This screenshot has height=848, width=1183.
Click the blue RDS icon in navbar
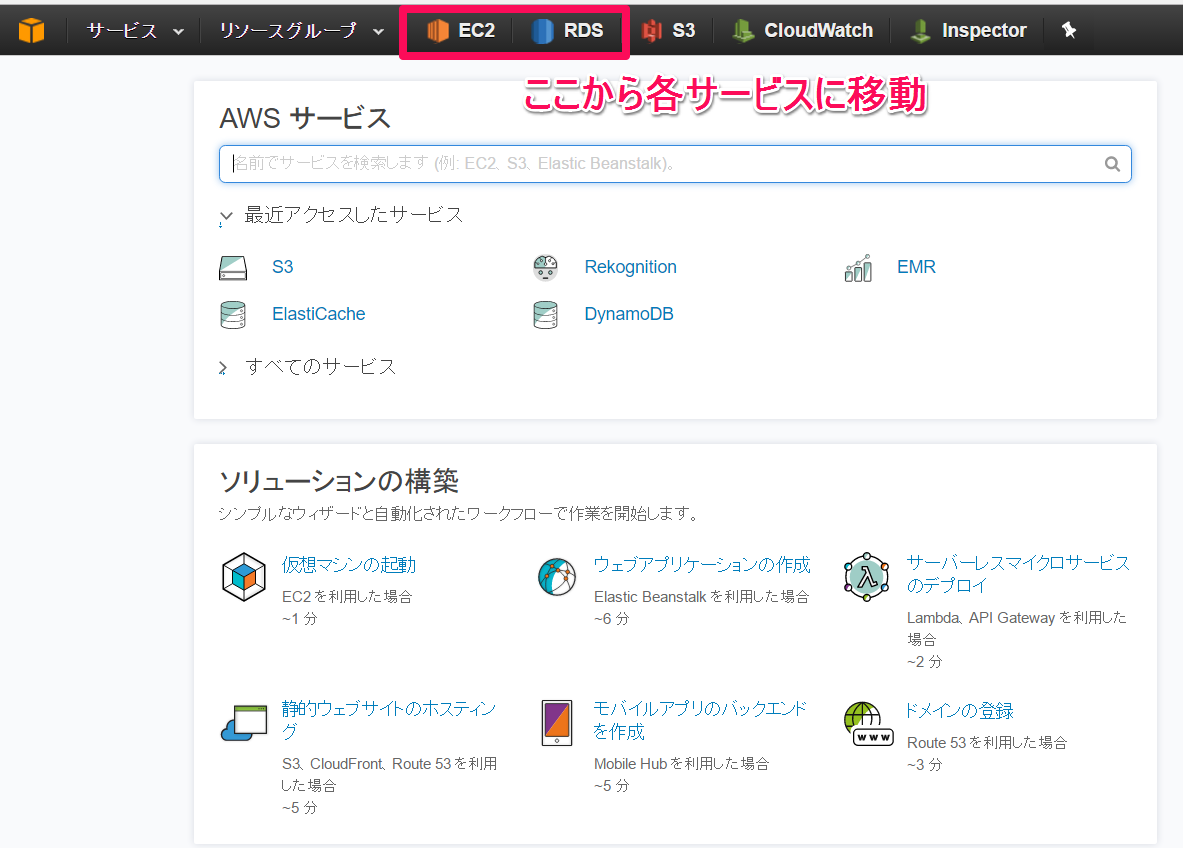click(x=542, y=30)
